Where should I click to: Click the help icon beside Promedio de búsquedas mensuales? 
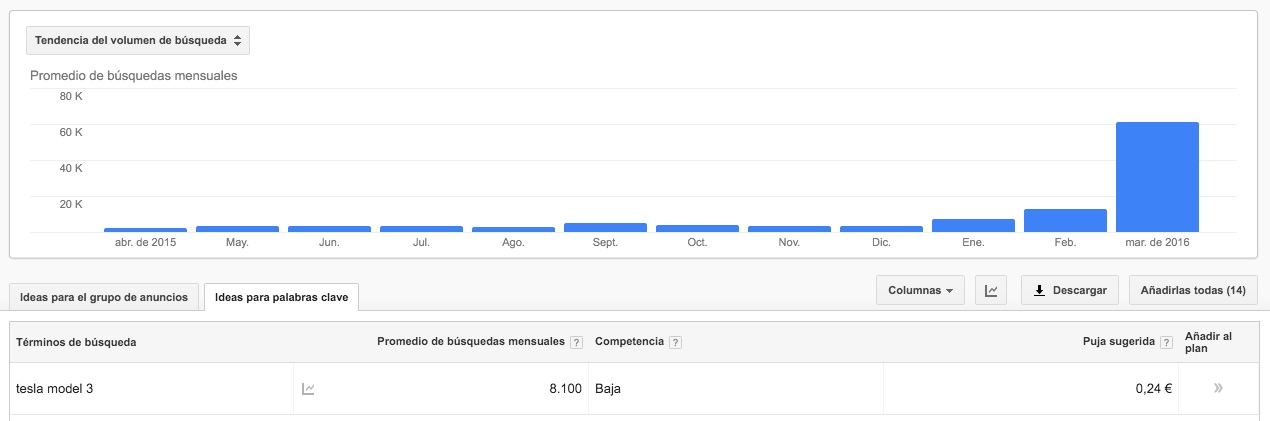pyautogui.click(x=576, y=342)
